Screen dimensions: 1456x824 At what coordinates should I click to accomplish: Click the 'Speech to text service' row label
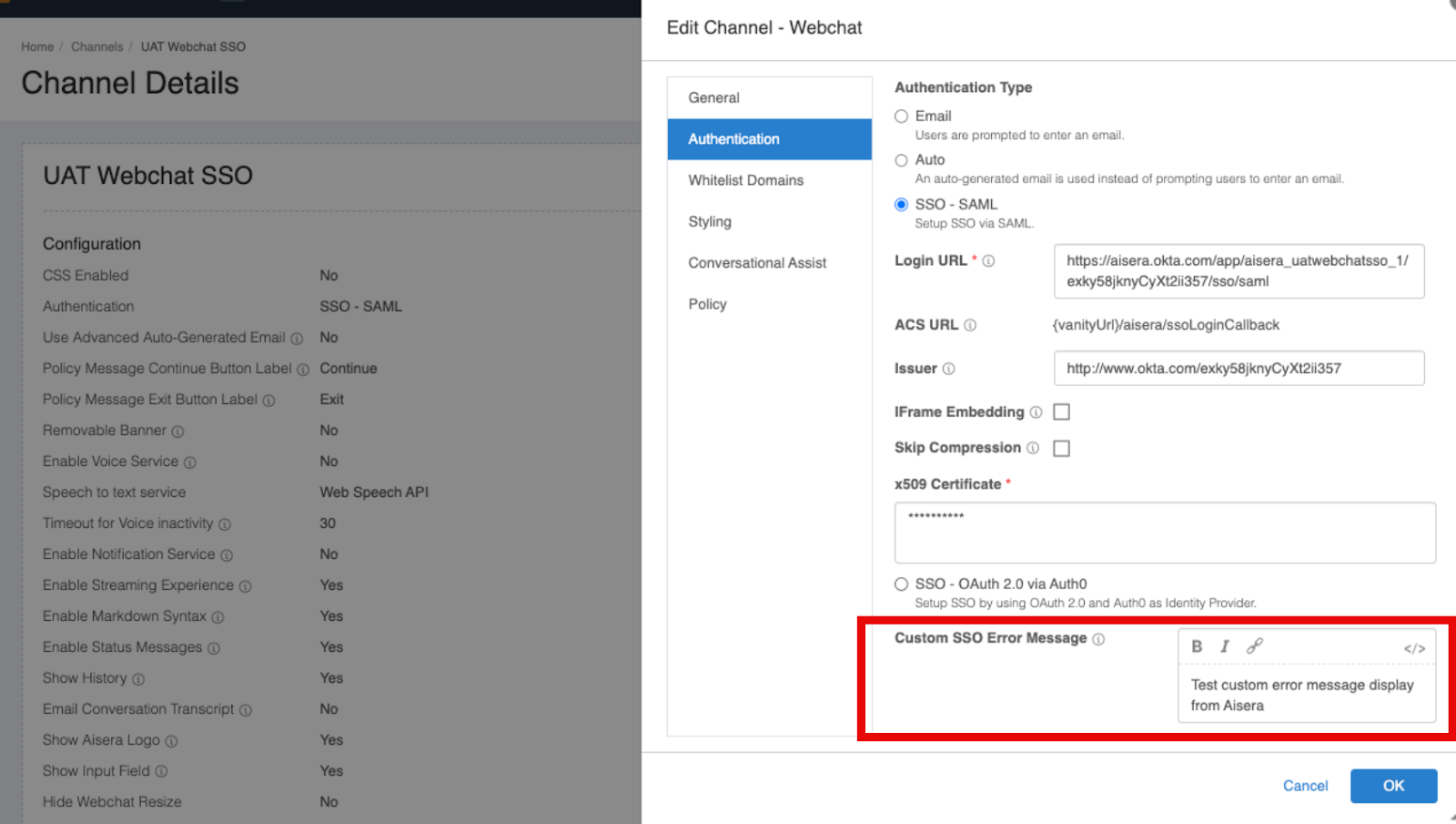pyautogui.click(x=114, y=493)
